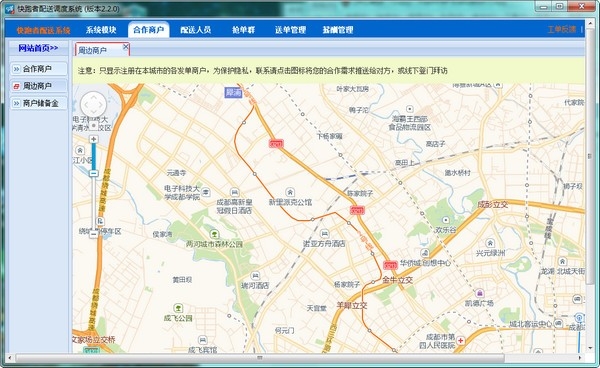This screenshot has height=368, width=600.
Task: Click the hotel icon at 成都高新皇冠假日酒店
Action: [235, 192]
